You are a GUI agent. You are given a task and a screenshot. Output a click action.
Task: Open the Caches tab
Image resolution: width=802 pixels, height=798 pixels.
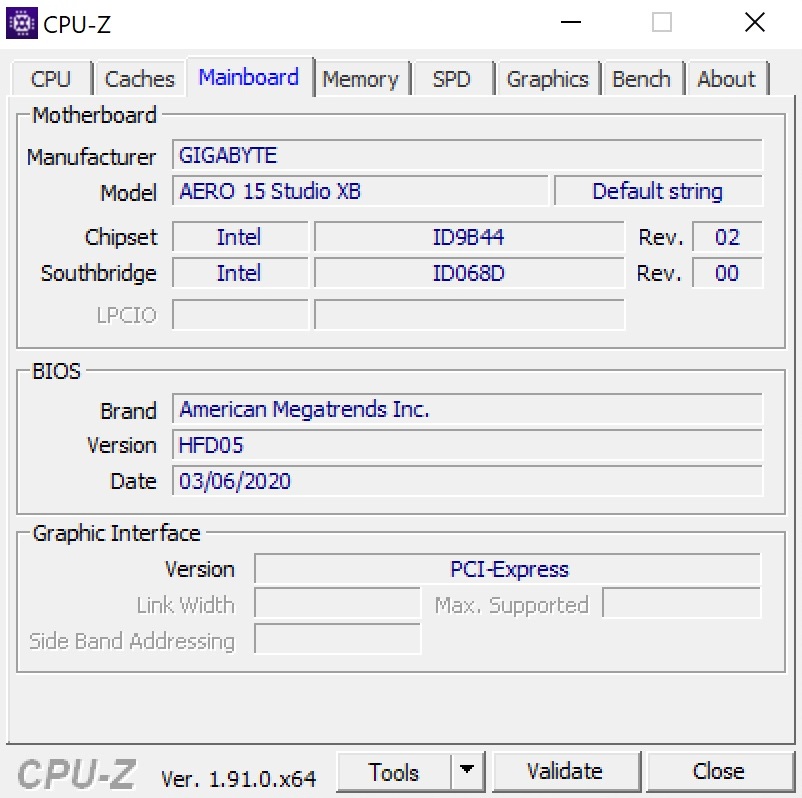[x=140, y=79]
